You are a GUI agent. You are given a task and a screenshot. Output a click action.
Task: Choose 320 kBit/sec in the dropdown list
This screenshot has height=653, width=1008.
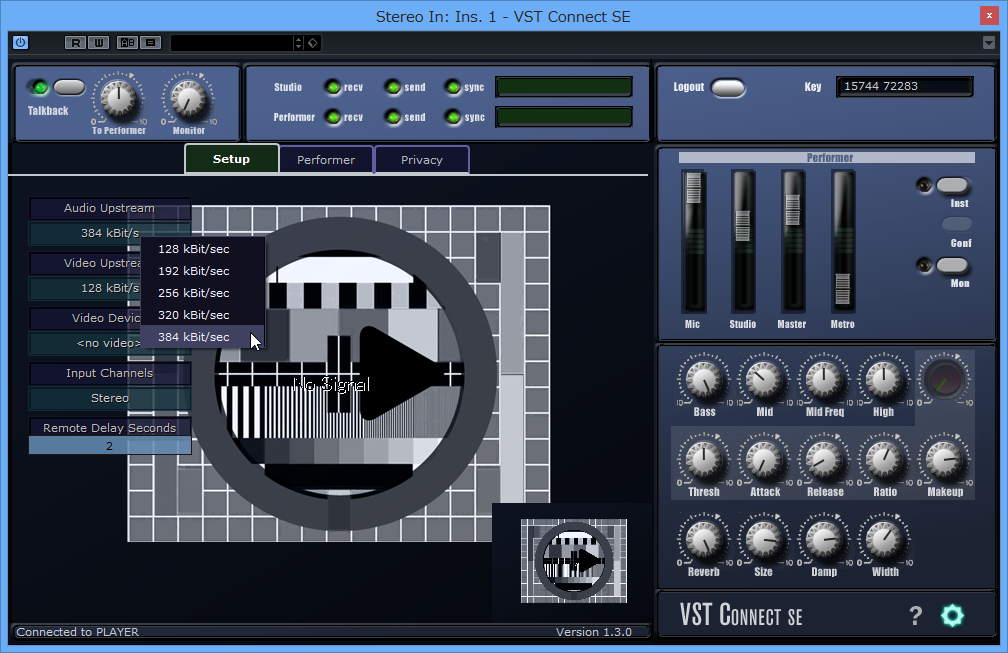[202, 315]
